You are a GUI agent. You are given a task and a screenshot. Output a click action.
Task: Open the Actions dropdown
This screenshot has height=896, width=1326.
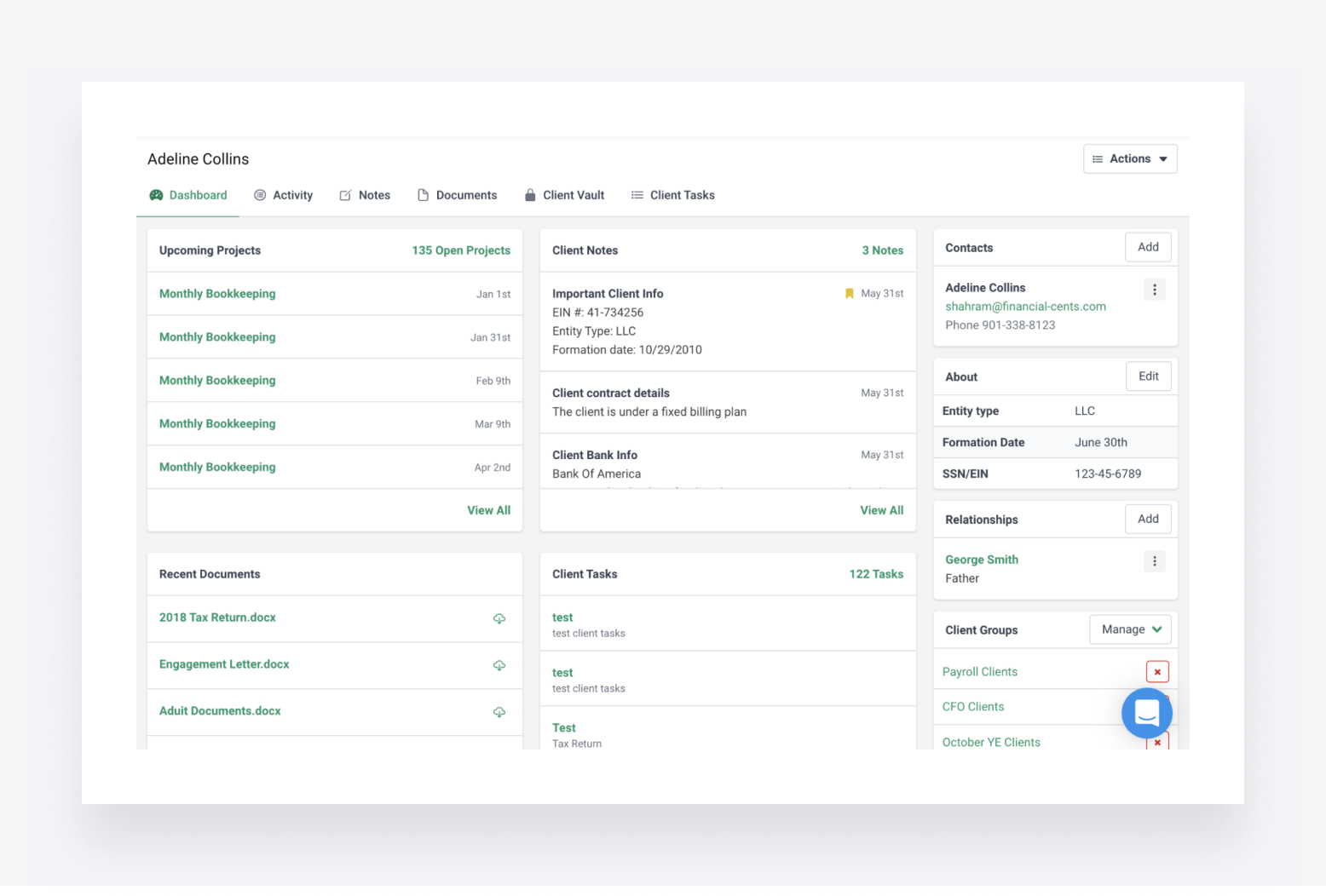click(x=1130, y=158)
